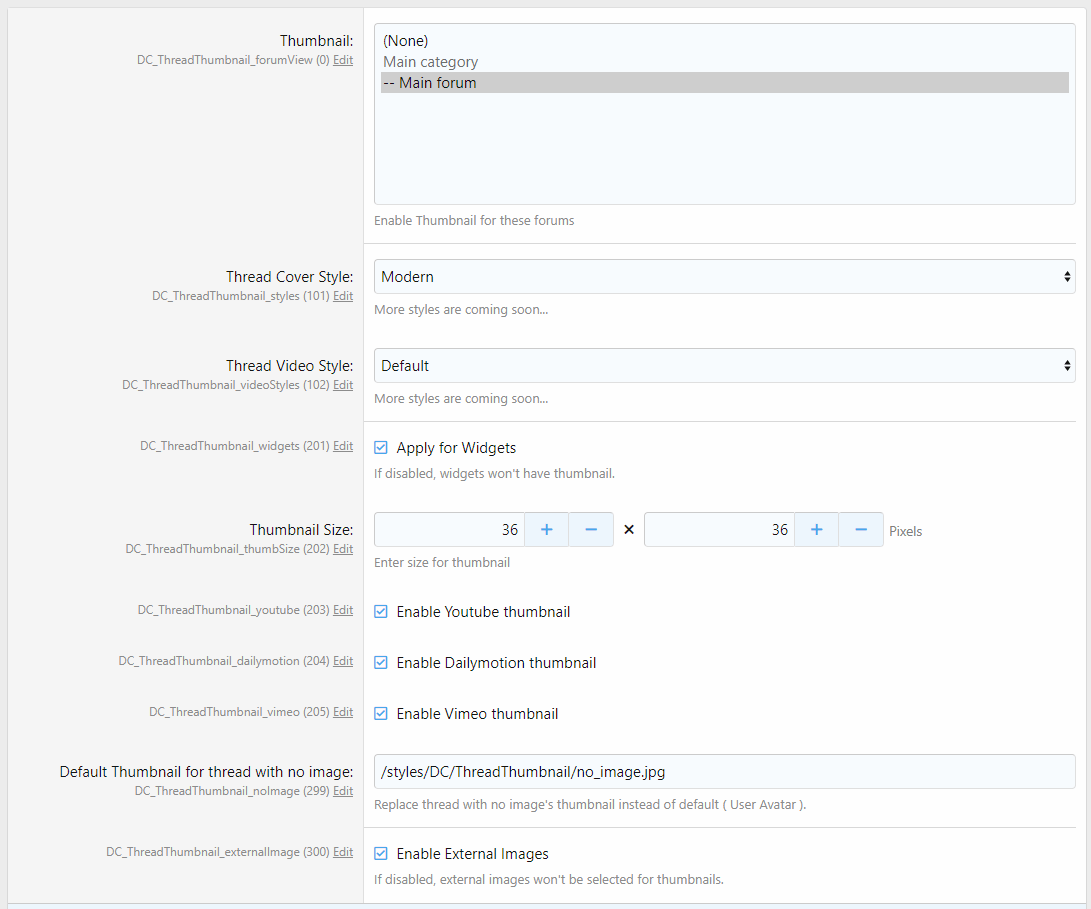Open Thread Cover Style dropdown

724,277
